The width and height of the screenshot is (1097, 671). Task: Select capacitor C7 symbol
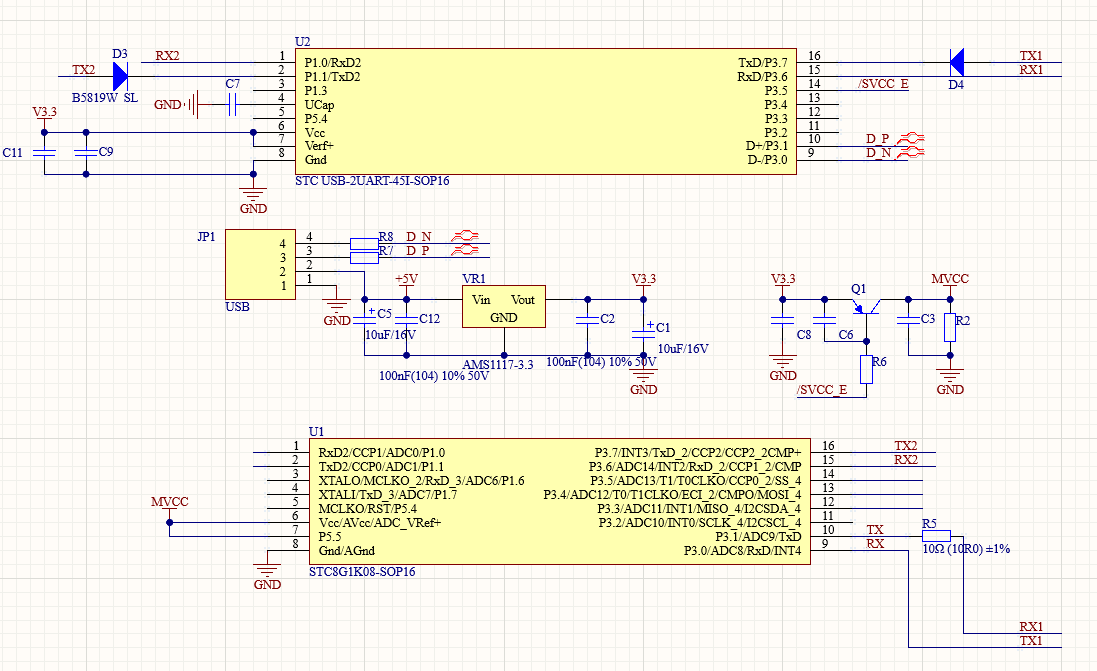point(233,105)
